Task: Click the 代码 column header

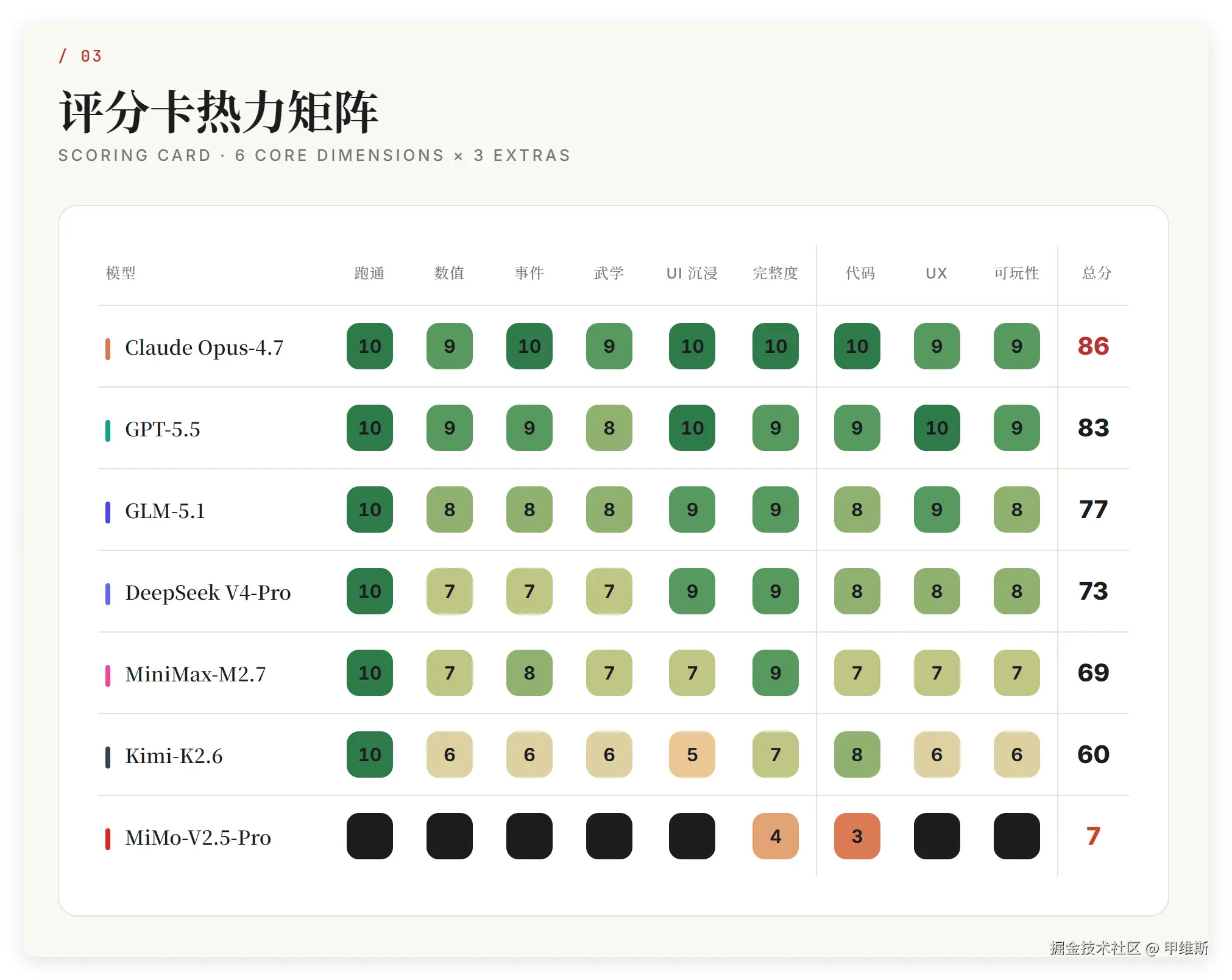Action: click(860, 273)
